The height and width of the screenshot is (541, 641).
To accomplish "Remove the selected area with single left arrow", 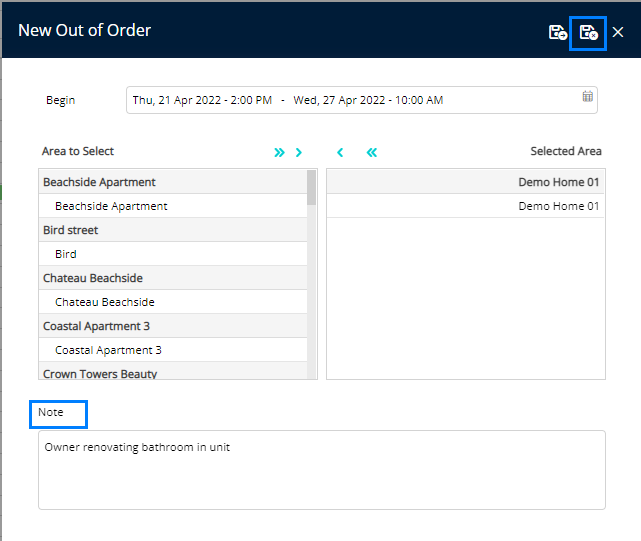I will click(340, 152).
